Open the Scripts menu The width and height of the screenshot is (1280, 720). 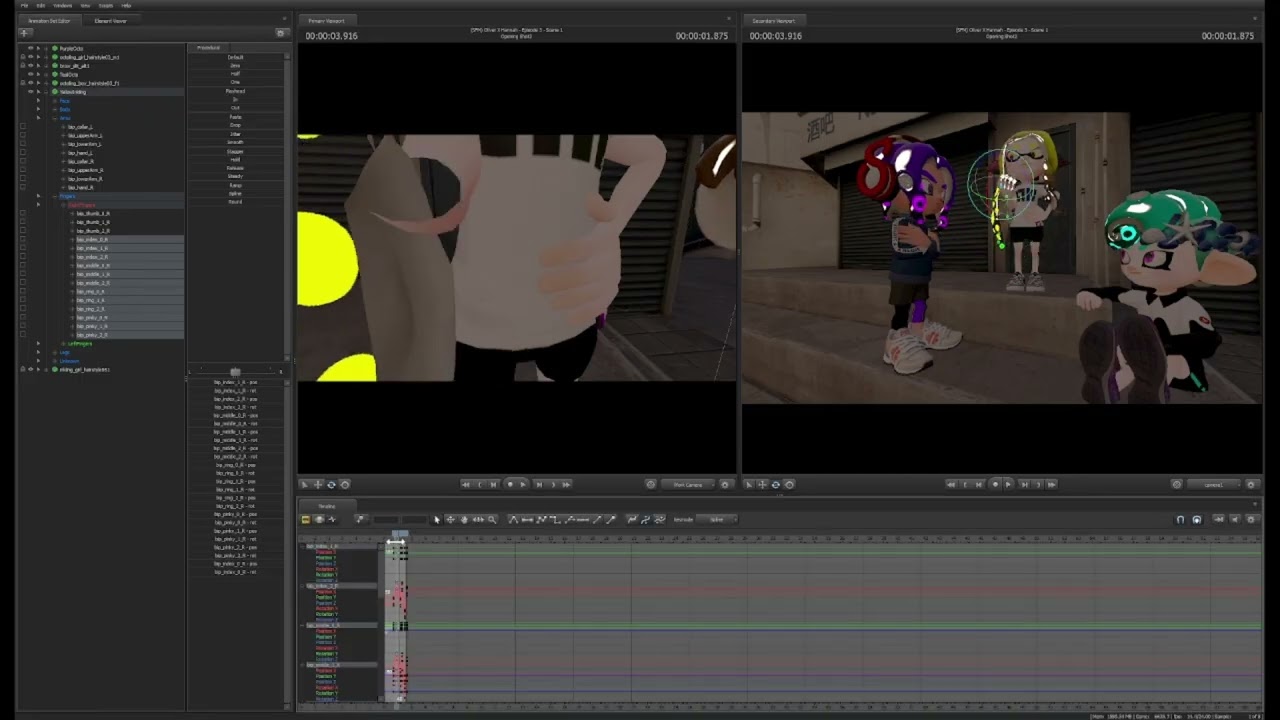(x=106, y=5)
